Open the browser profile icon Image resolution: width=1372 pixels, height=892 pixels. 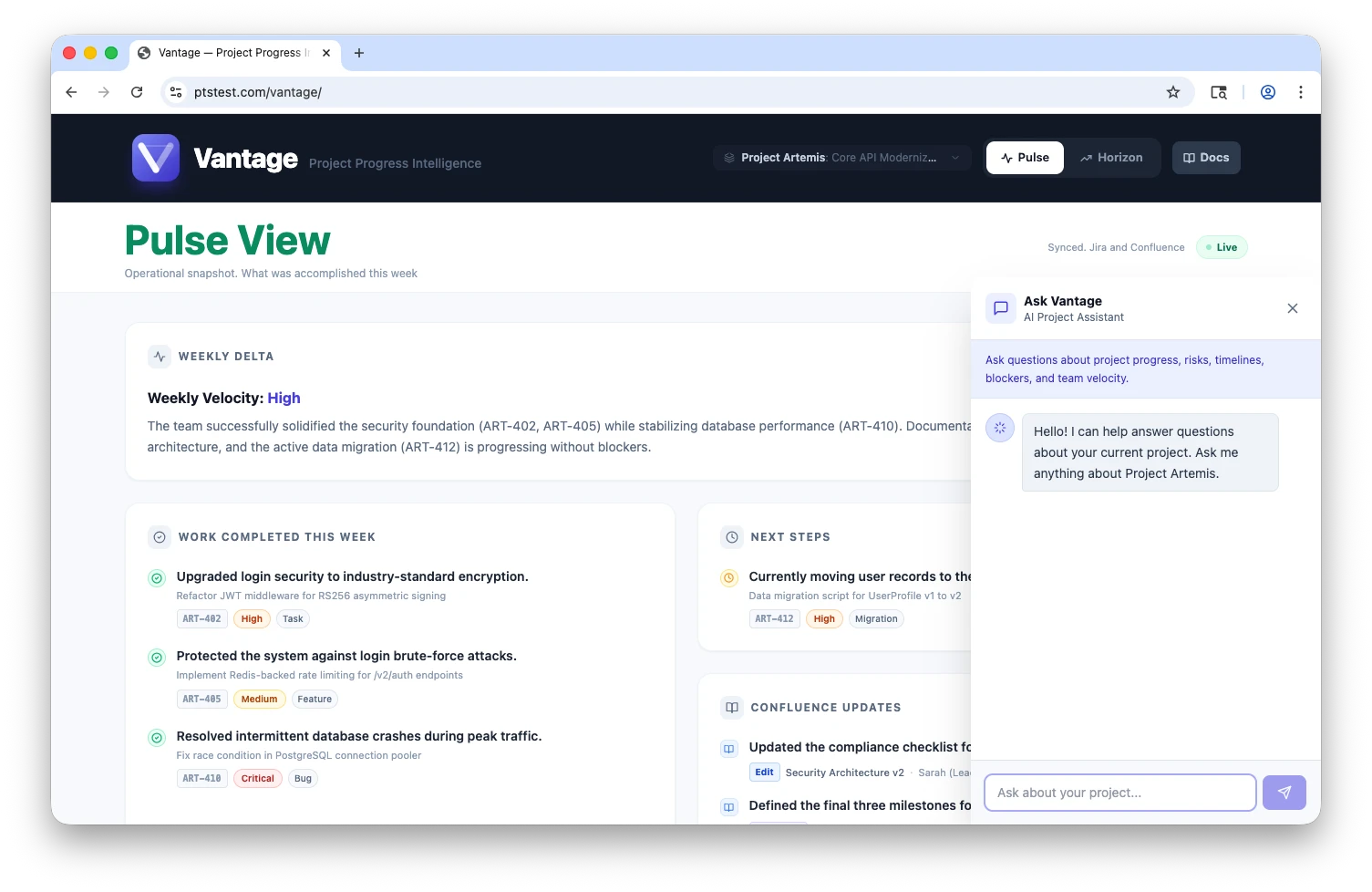(1267, 92)
